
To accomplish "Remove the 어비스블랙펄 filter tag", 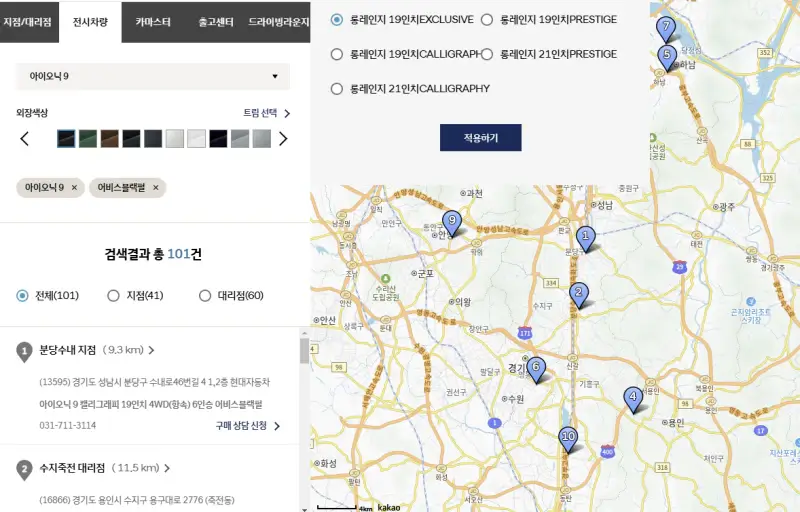I will coord(156,188).
